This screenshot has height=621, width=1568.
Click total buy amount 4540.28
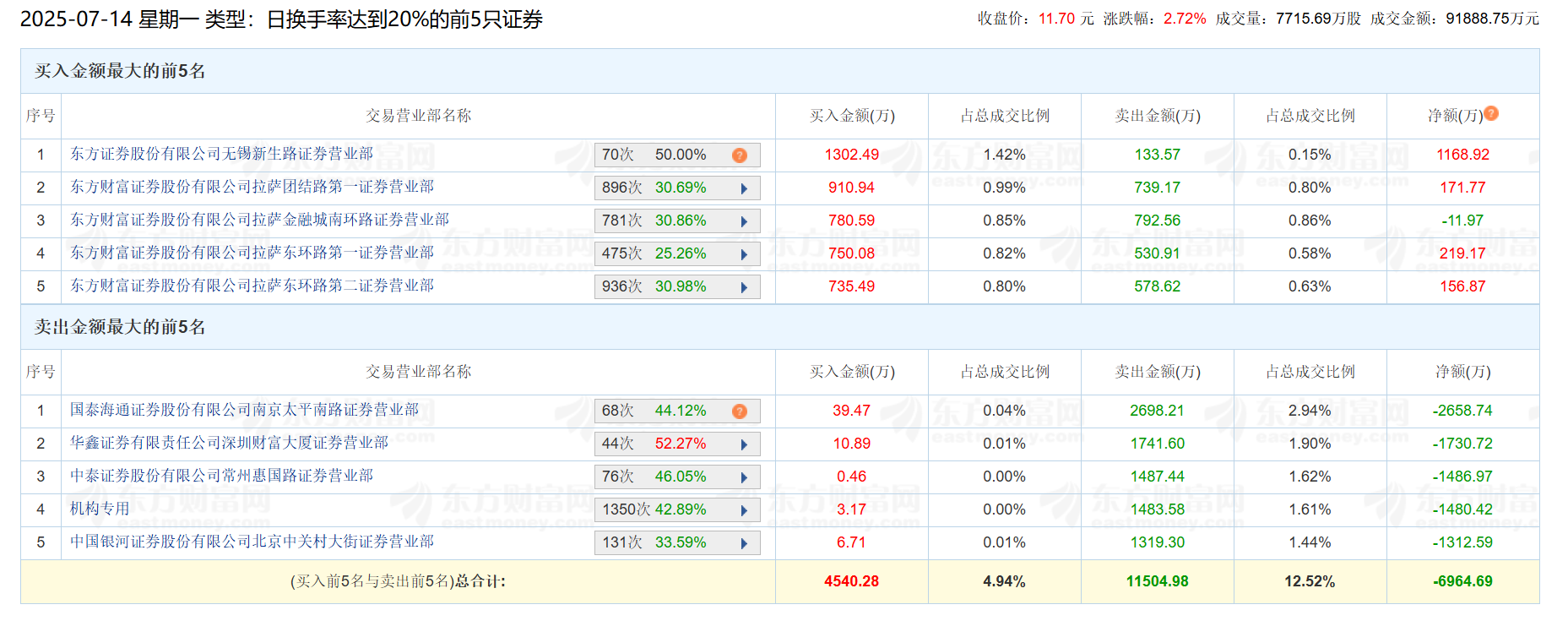(851, 581)
